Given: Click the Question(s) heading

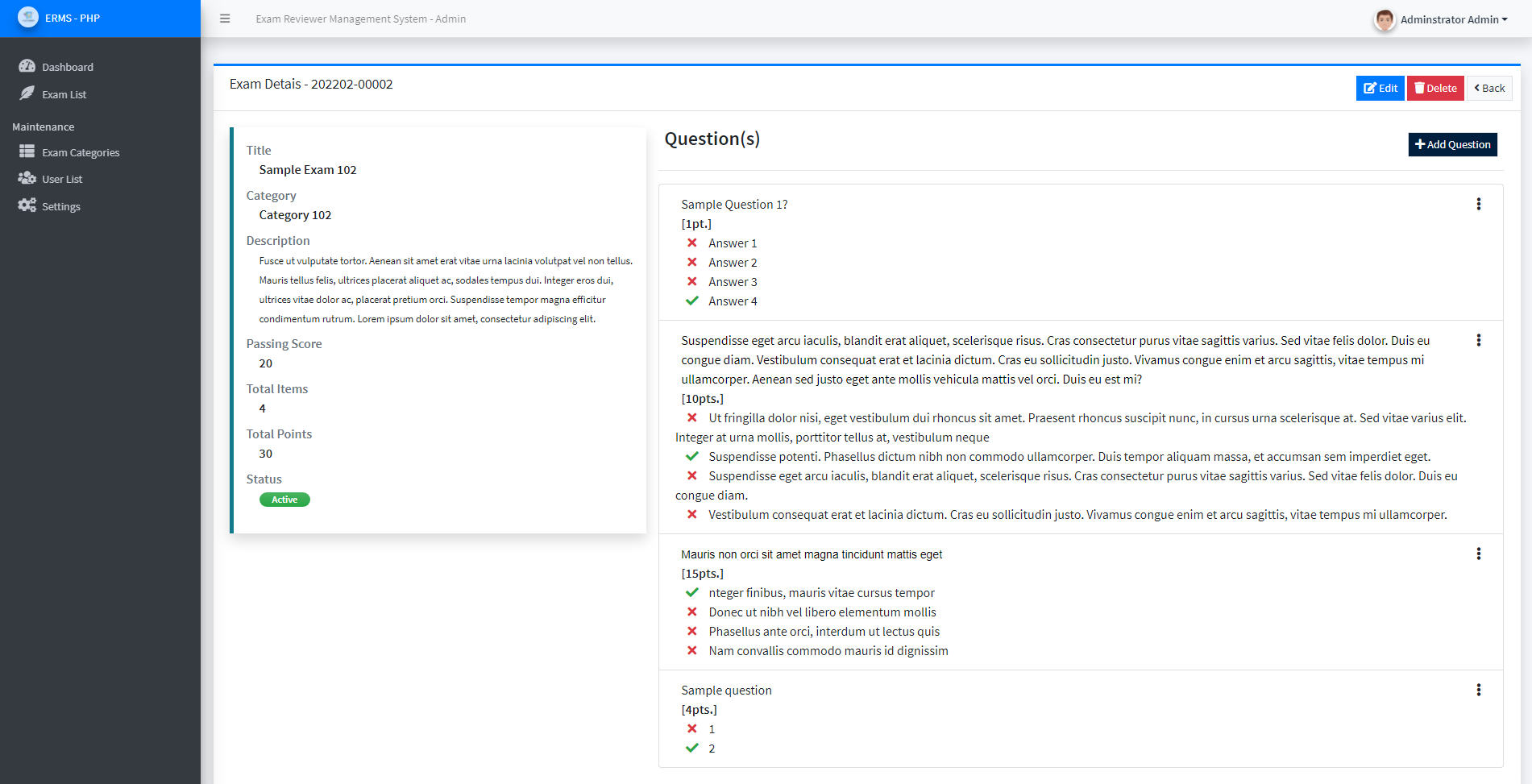Looking at the screenshot, I should (x=712, y=139).
